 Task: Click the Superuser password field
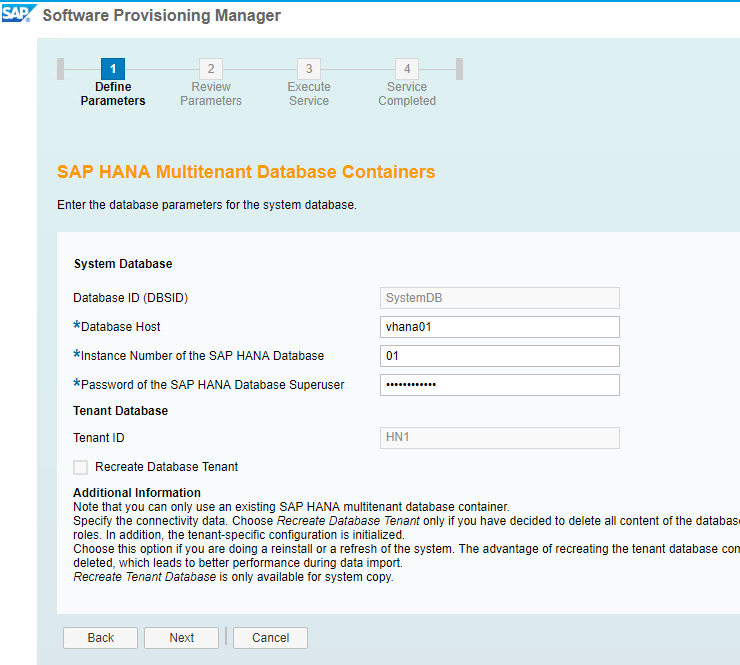(x=500, y=385)
